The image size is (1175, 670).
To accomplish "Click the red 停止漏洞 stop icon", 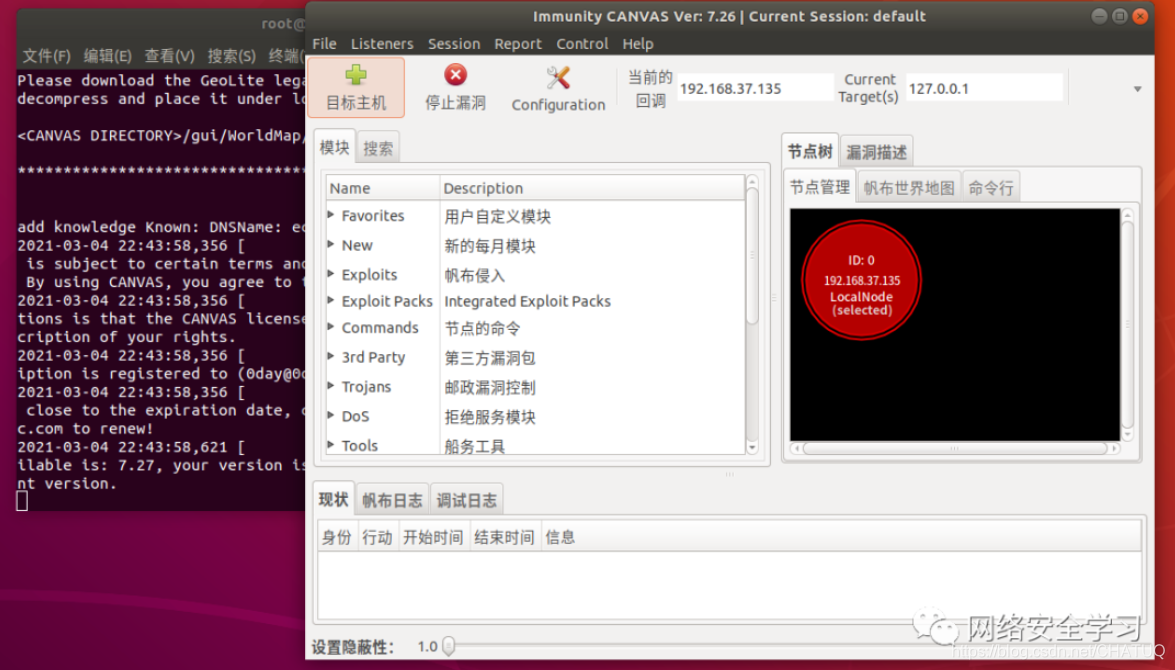I will coord(455,75).
